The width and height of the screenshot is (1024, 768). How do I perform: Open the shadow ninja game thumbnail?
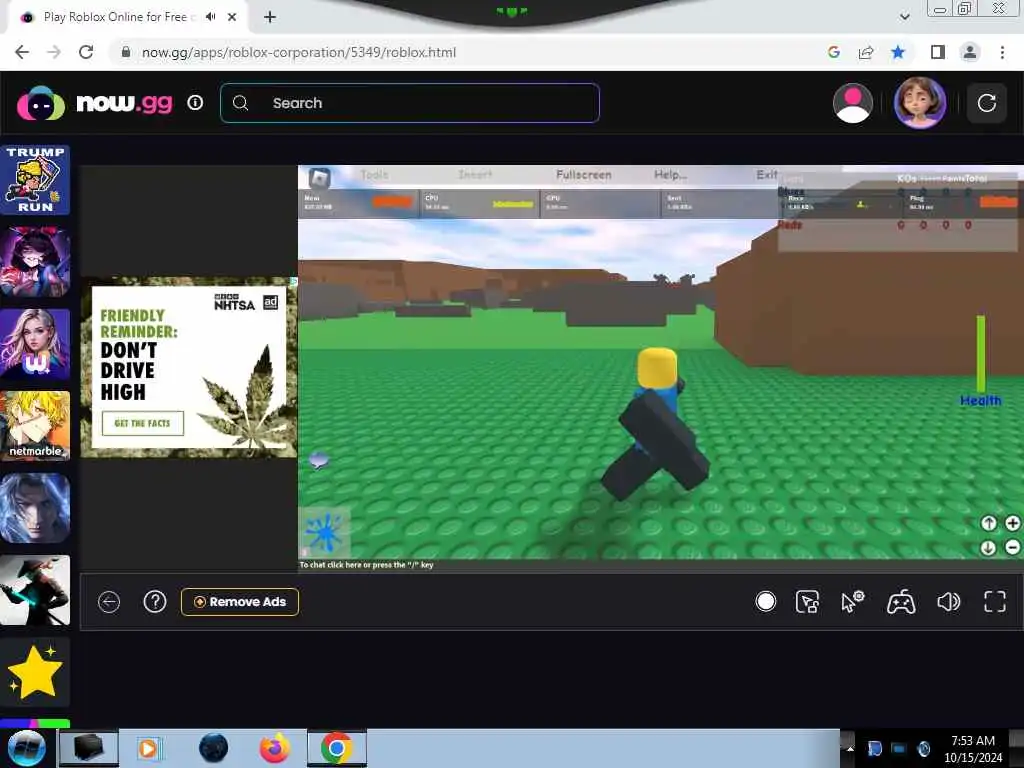click(35, 590)
